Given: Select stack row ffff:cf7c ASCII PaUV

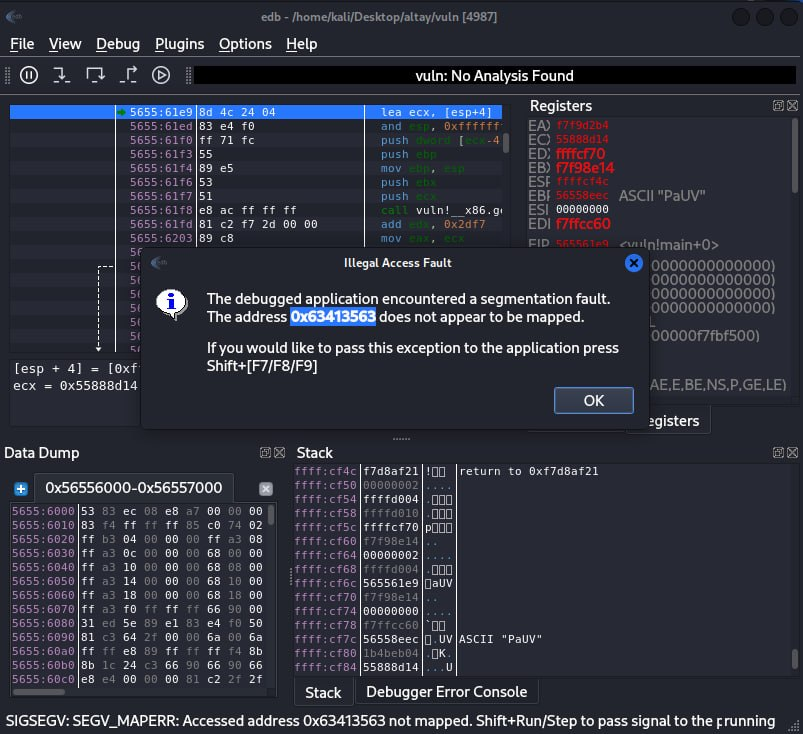Looking at the screenshot, I should [543, 639].
